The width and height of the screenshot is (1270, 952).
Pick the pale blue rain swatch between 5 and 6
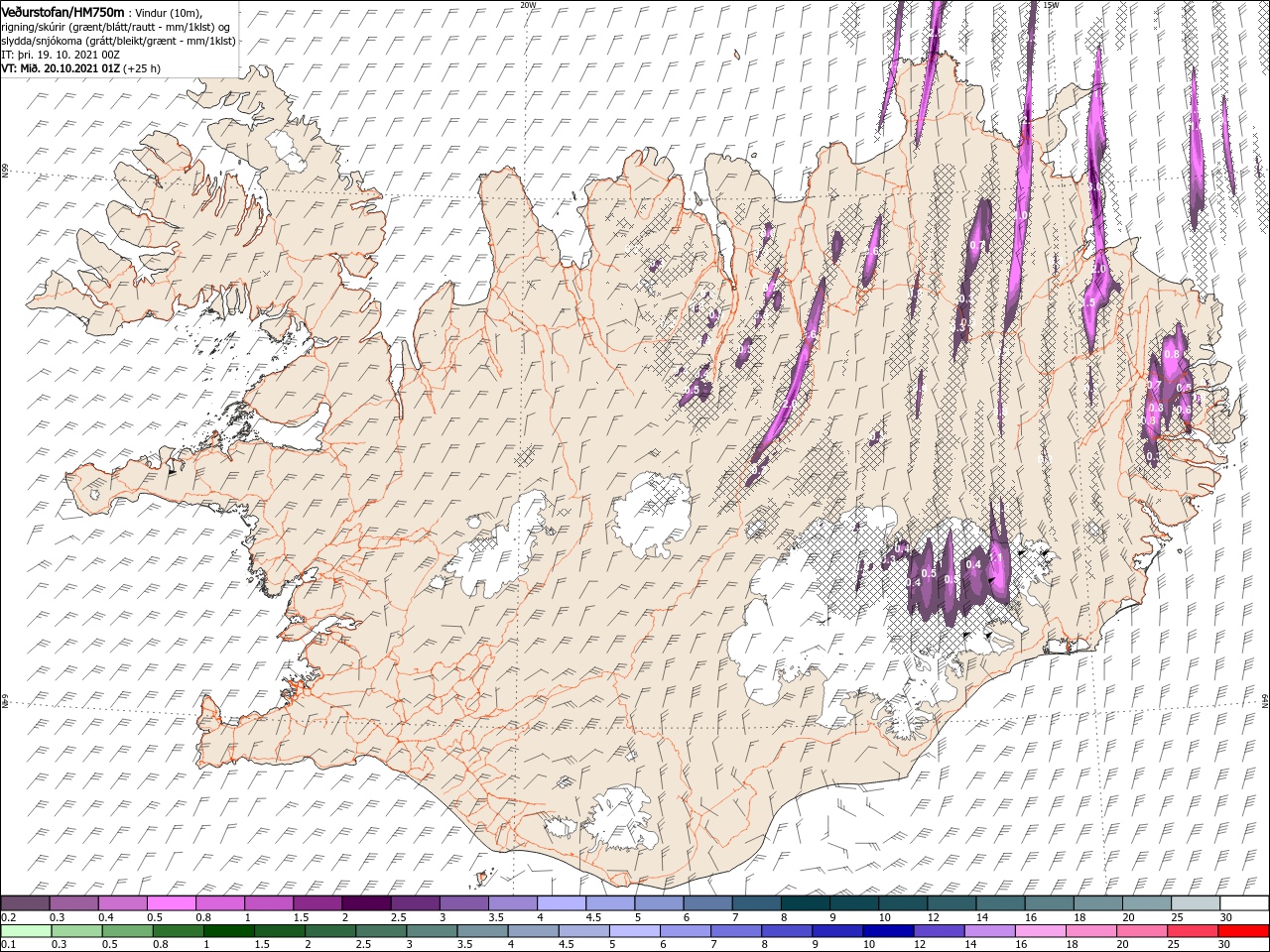click(635, 931)
